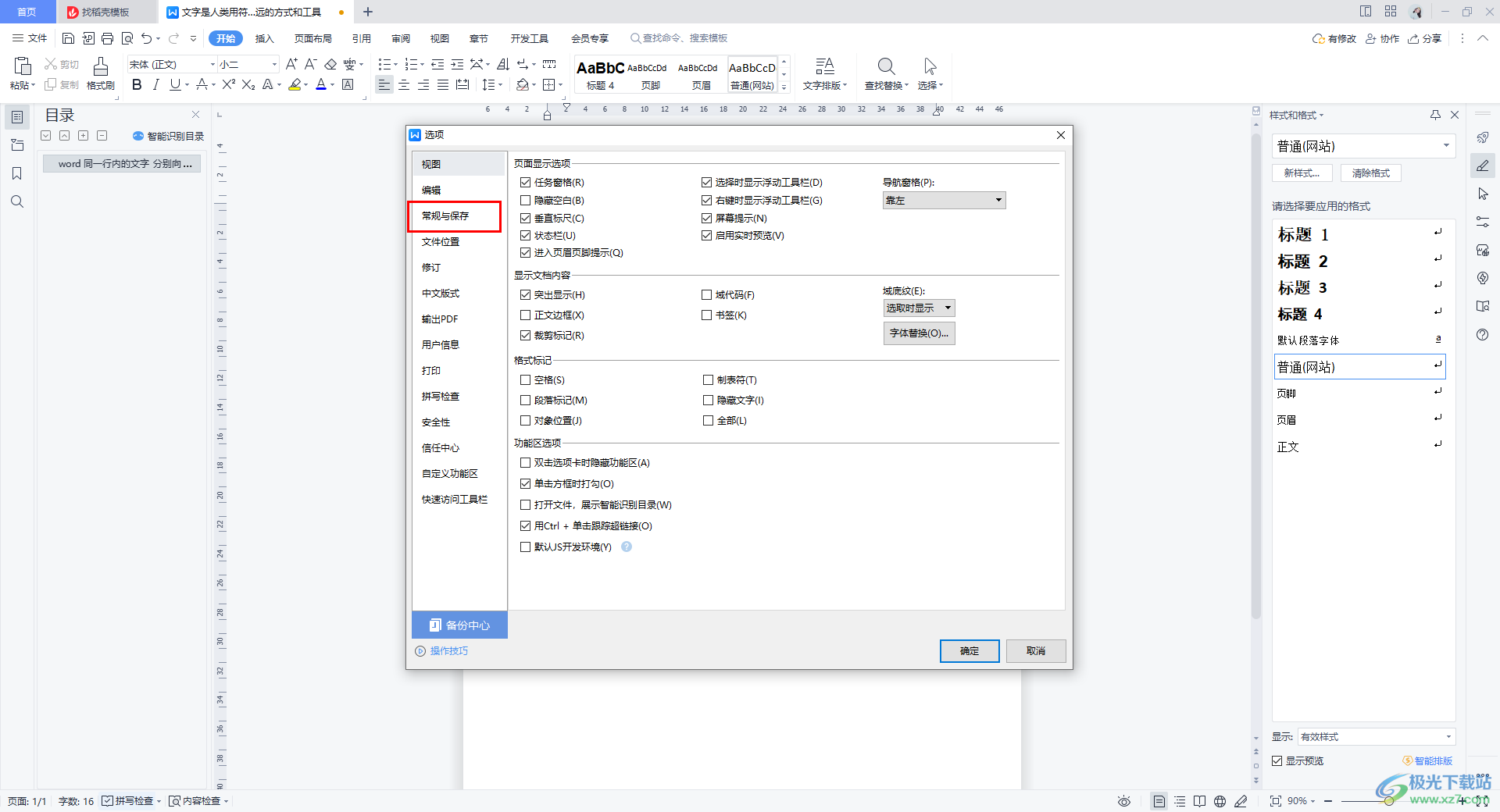Open the 文件 menu
The height and width of the screenshot is (812, 1500).
tap(30, 38)
